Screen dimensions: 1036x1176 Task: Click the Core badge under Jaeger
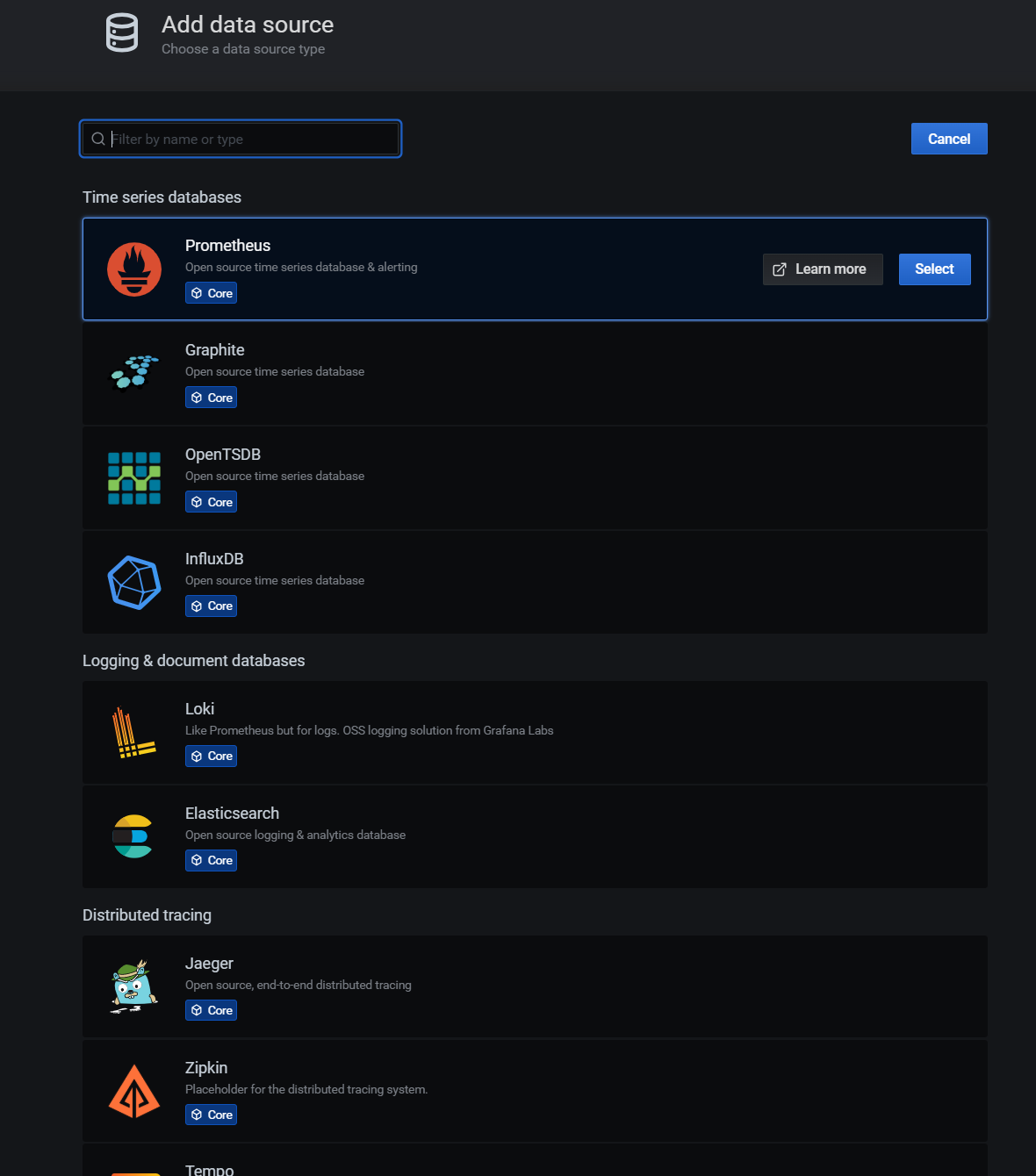point(211,1011)
